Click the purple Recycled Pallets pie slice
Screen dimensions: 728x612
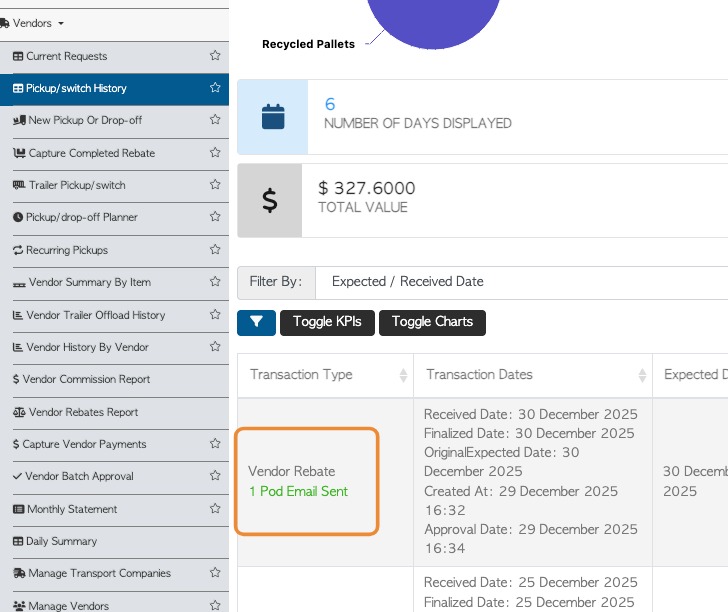434,20
